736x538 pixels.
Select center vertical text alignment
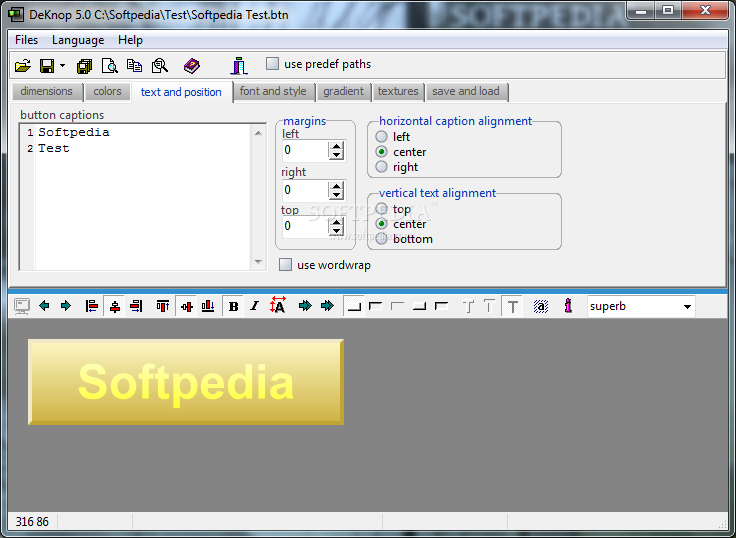382,224
